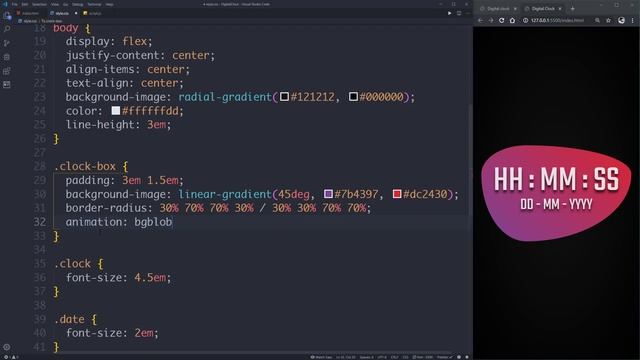Close the second Digital Clock browser tab

(560, 9)
